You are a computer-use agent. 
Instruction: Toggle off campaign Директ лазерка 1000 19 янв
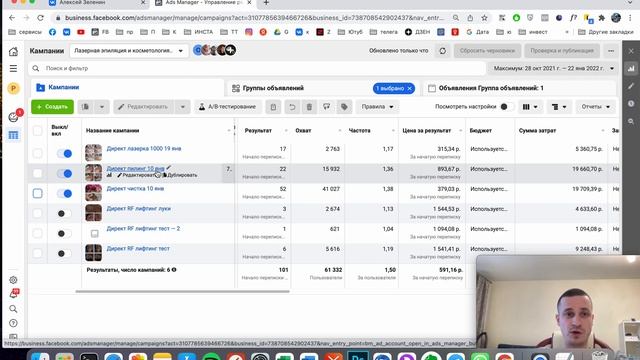pyautogui.click(x=64, y=153)
